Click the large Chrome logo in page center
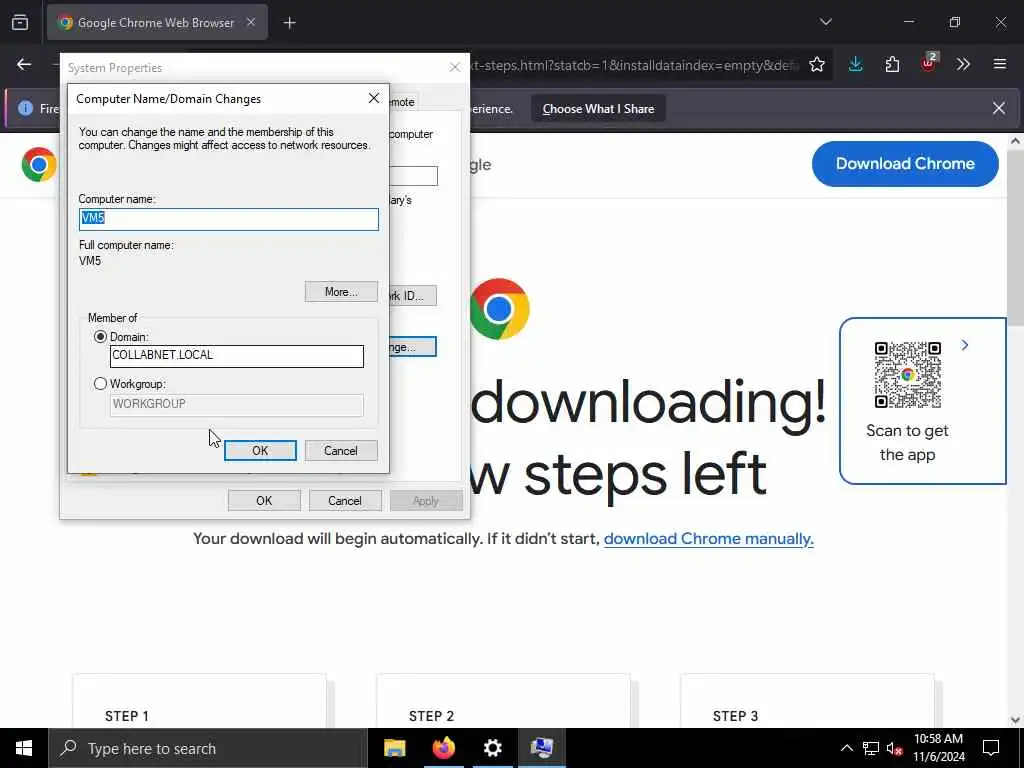This screenshot has height=768, width=1024. click(x=499, y=309)
